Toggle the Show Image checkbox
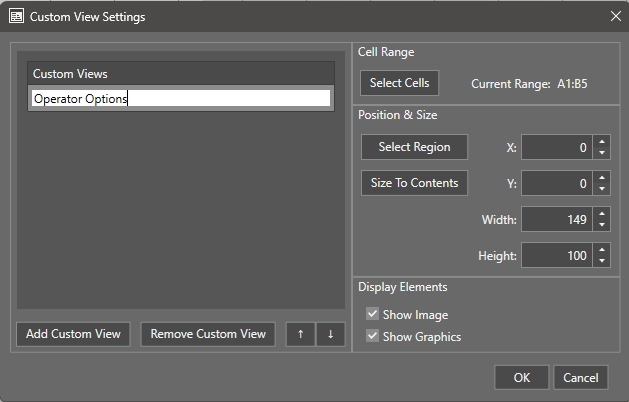Viewport: 629px width, 402px height. pos(373,315)
